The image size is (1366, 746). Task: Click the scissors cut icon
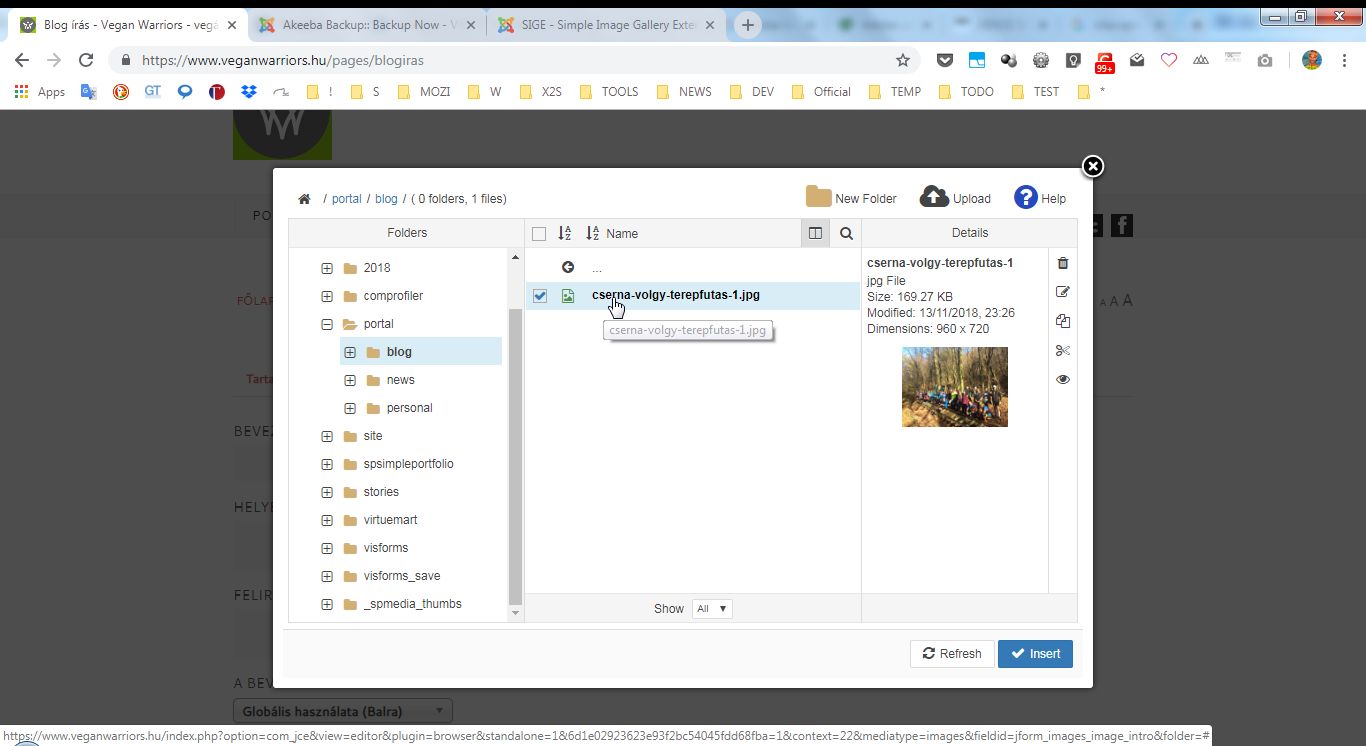click(x=1062, y=350)
